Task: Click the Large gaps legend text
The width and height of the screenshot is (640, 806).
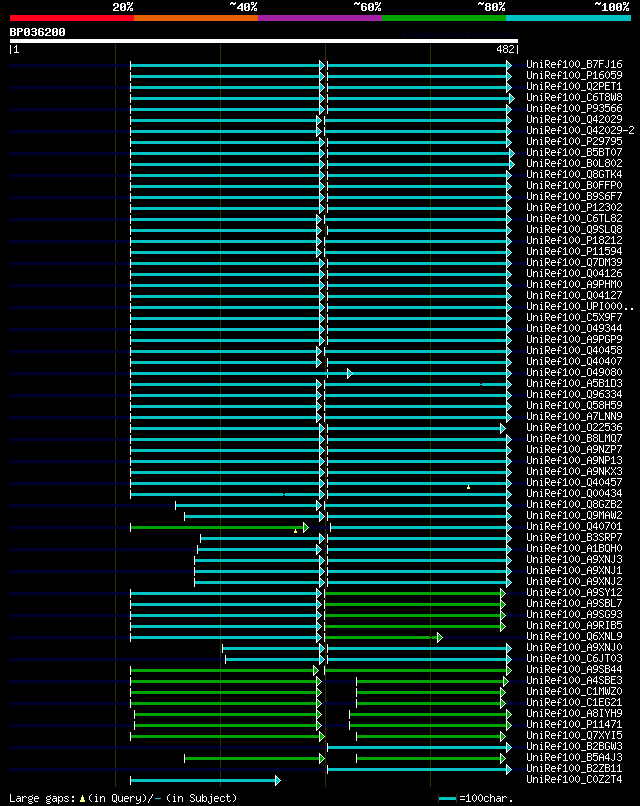Action: [44, 799]
